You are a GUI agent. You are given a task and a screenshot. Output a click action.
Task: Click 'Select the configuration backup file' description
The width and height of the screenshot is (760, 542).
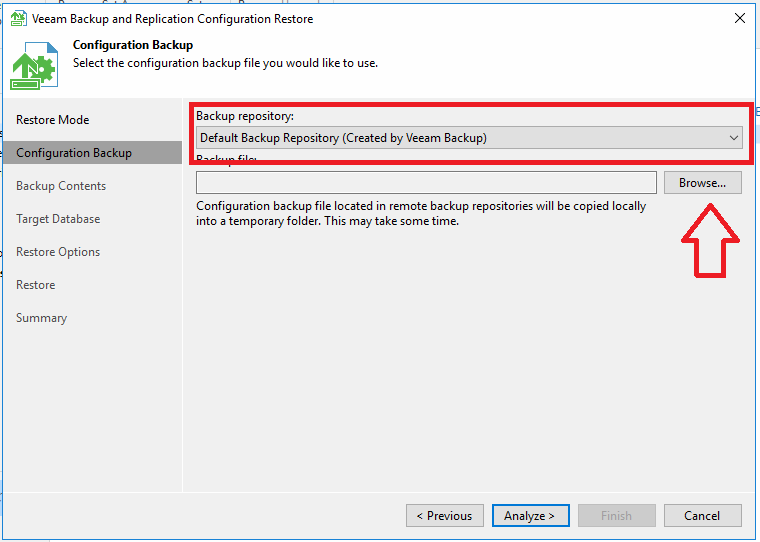(x=225, y=63)
